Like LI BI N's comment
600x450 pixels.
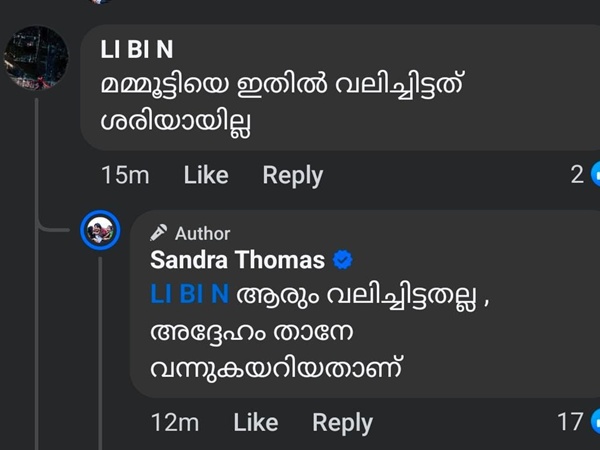pos(206,175)
